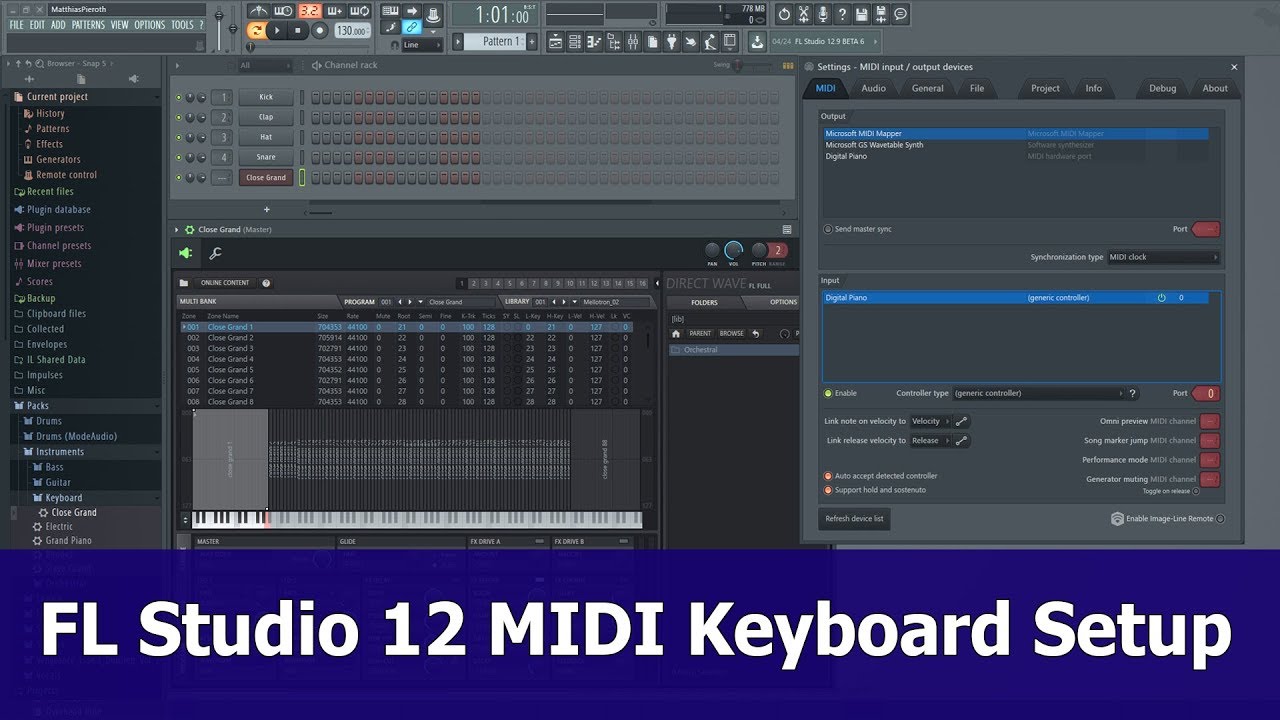Click the link snap chain icon
This screenshot has height=720, width=1280.
pos(411,27)
